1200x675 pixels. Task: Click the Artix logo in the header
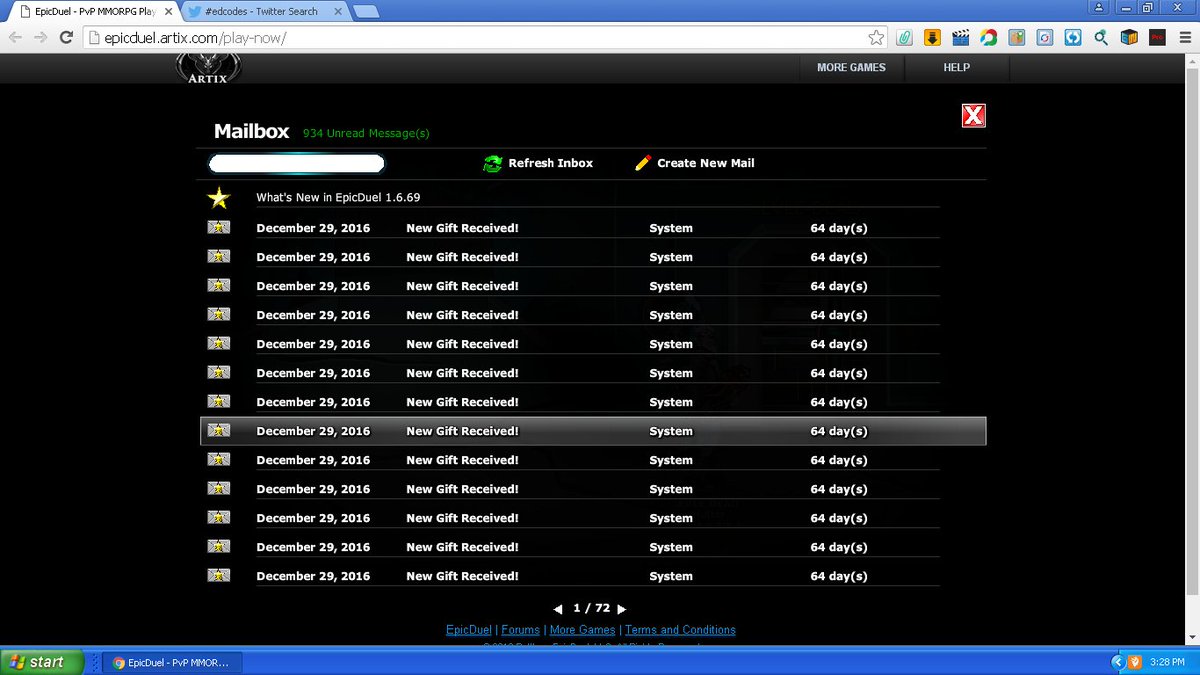[208, 68]
